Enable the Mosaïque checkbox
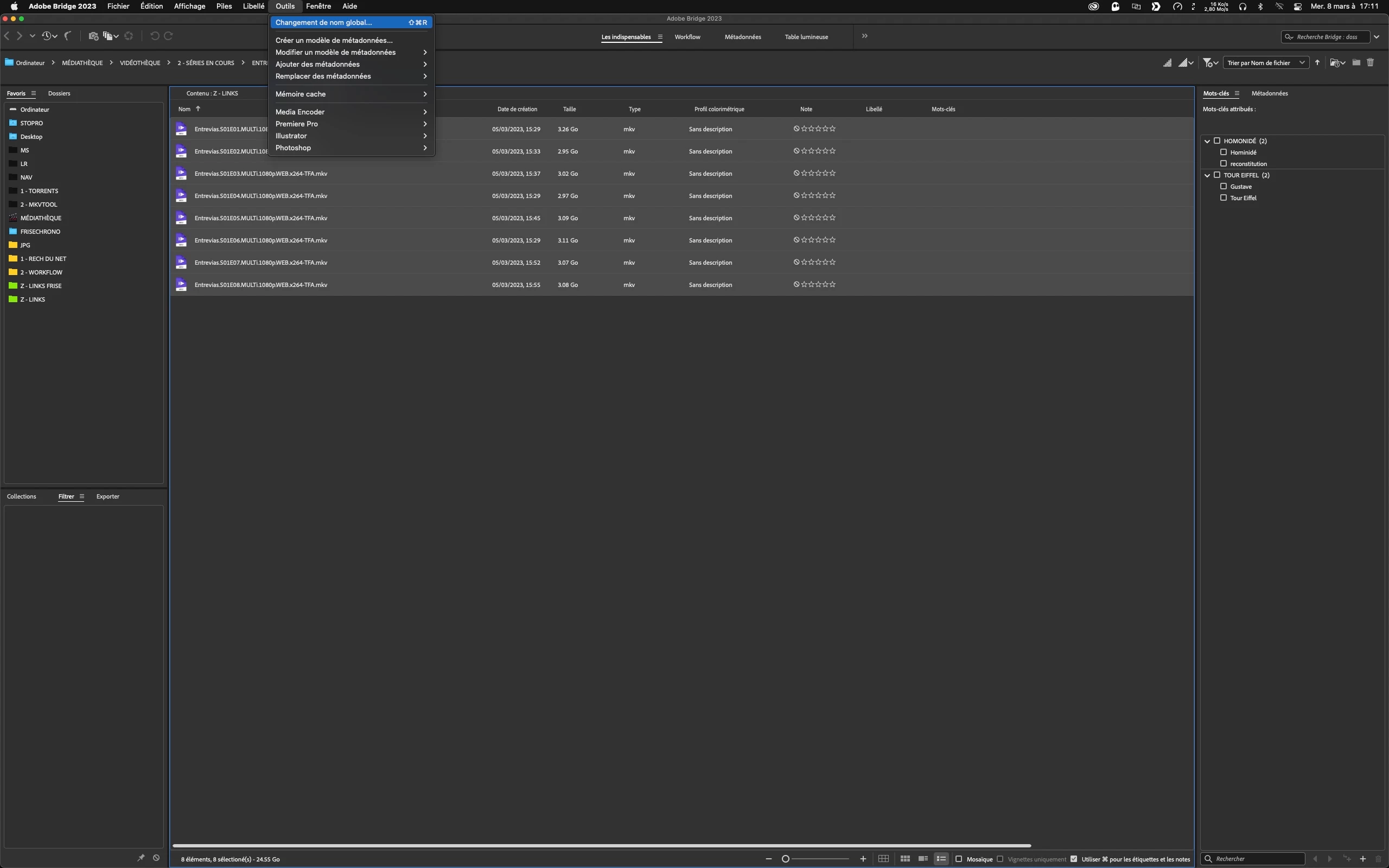The image size is (1389, 868). [959, 859]
